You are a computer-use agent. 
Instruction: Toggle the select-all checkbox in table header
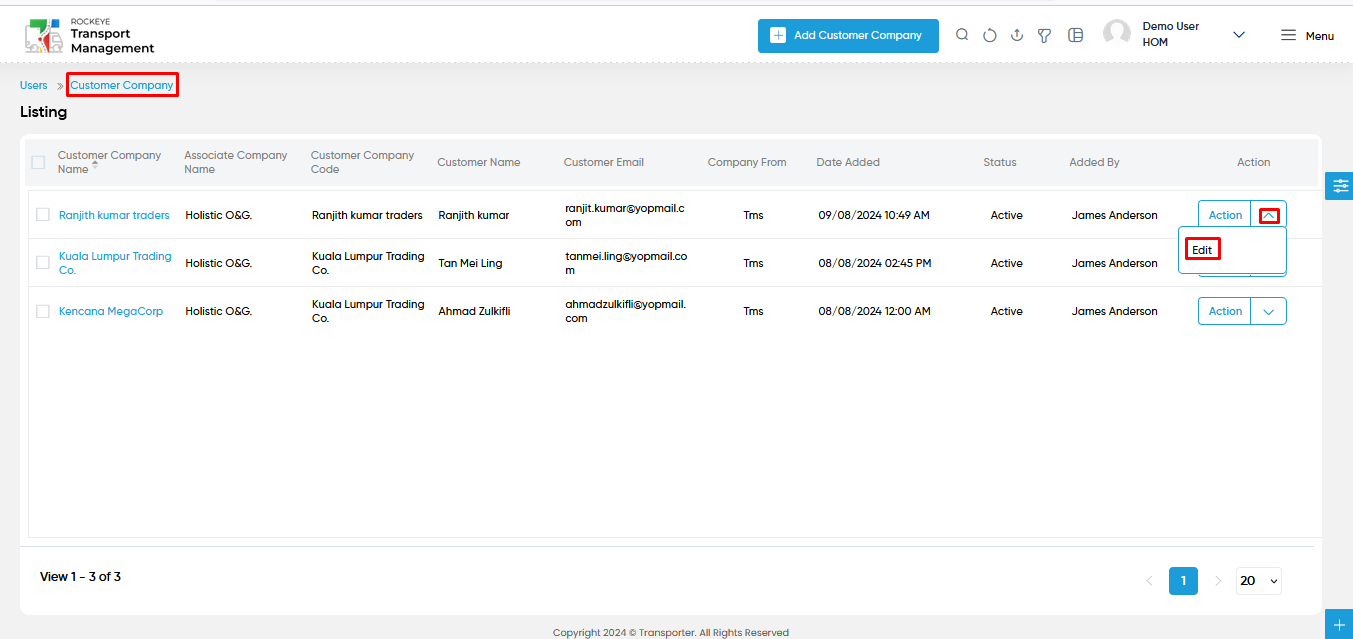coord(39,162)
